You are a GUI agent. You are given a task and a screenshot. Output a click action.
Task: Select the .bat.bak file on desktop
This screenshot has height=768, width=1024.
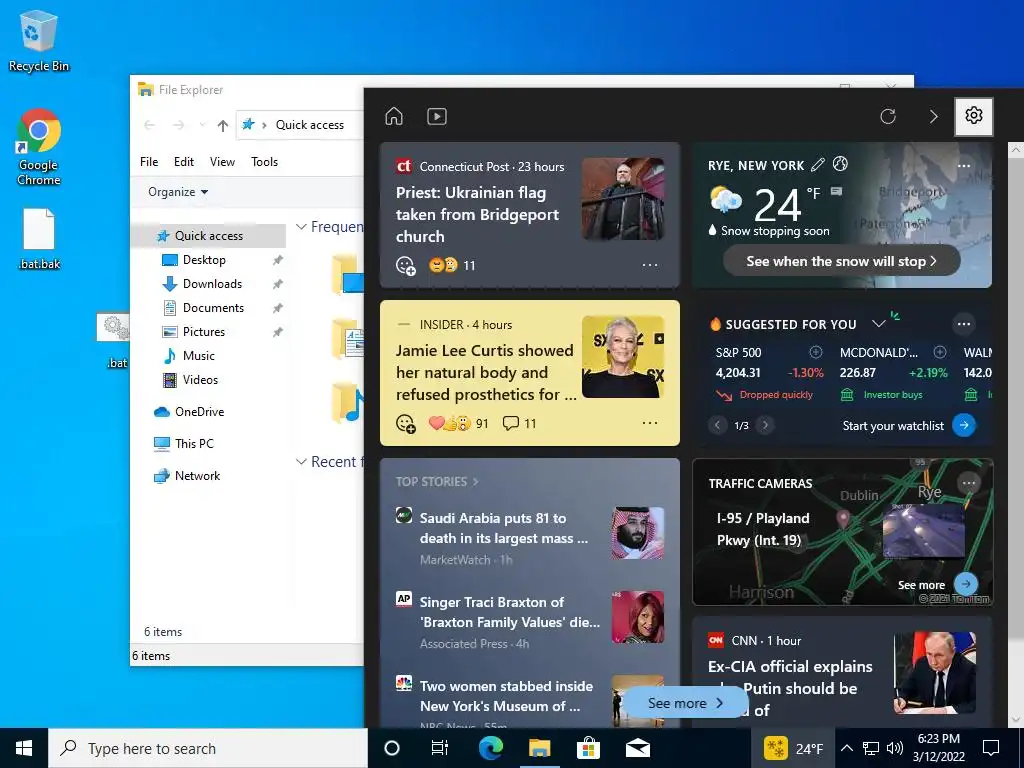point(39,239)
